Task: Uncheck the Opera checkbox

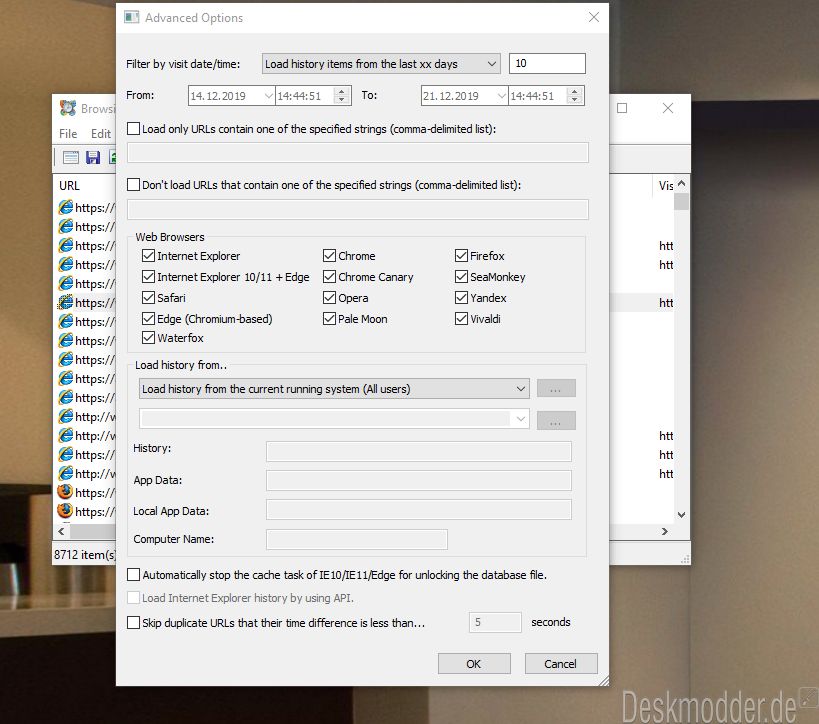Action: coord(329,298)
